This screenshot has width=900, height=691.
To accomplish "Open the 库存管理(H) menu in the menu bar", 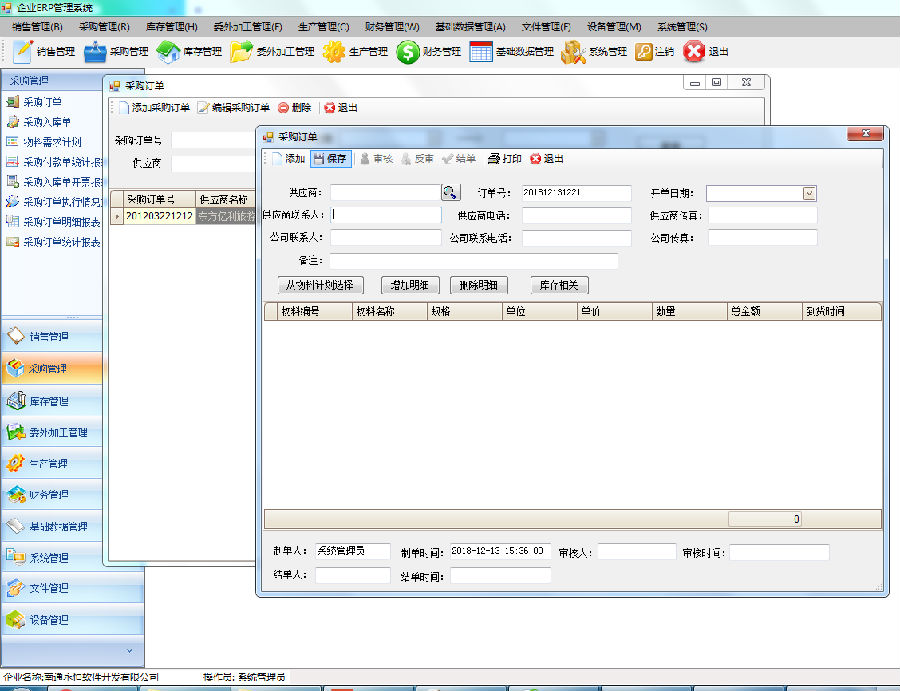I will tap(172, 27).
